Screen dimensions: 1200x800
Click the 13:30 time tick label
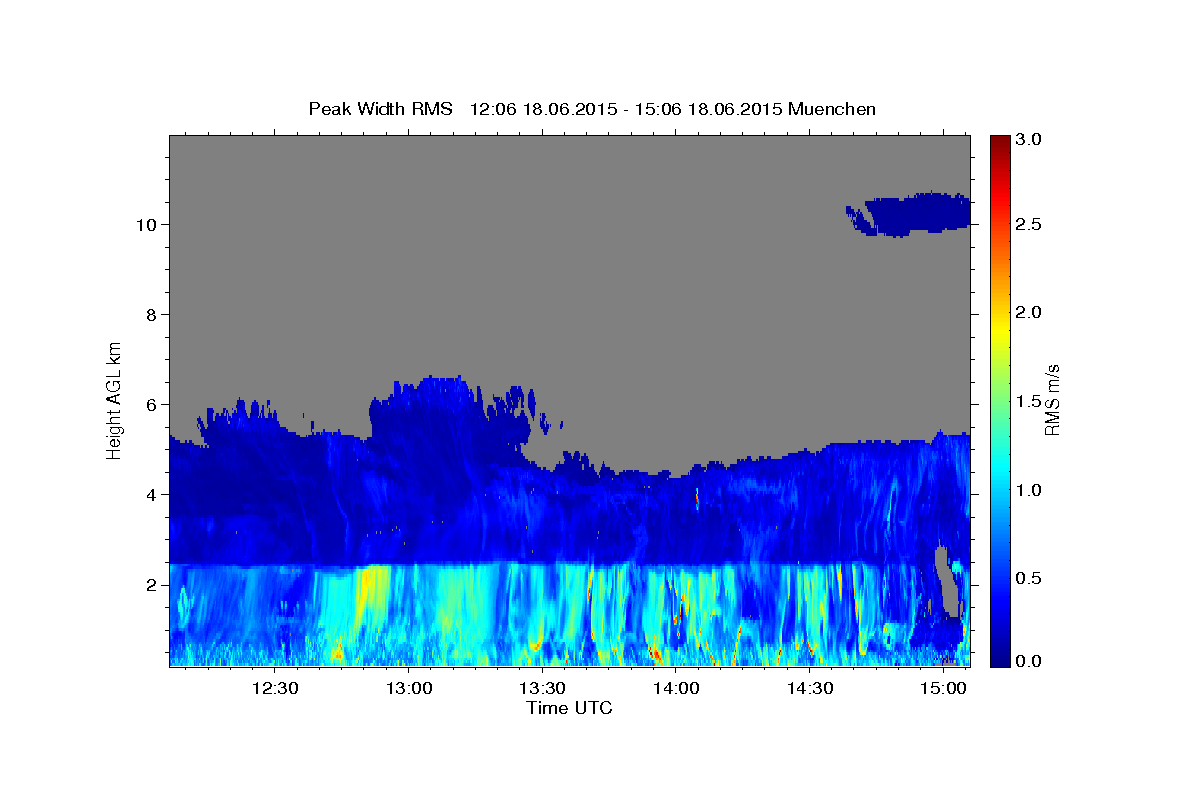click(542, 688)
